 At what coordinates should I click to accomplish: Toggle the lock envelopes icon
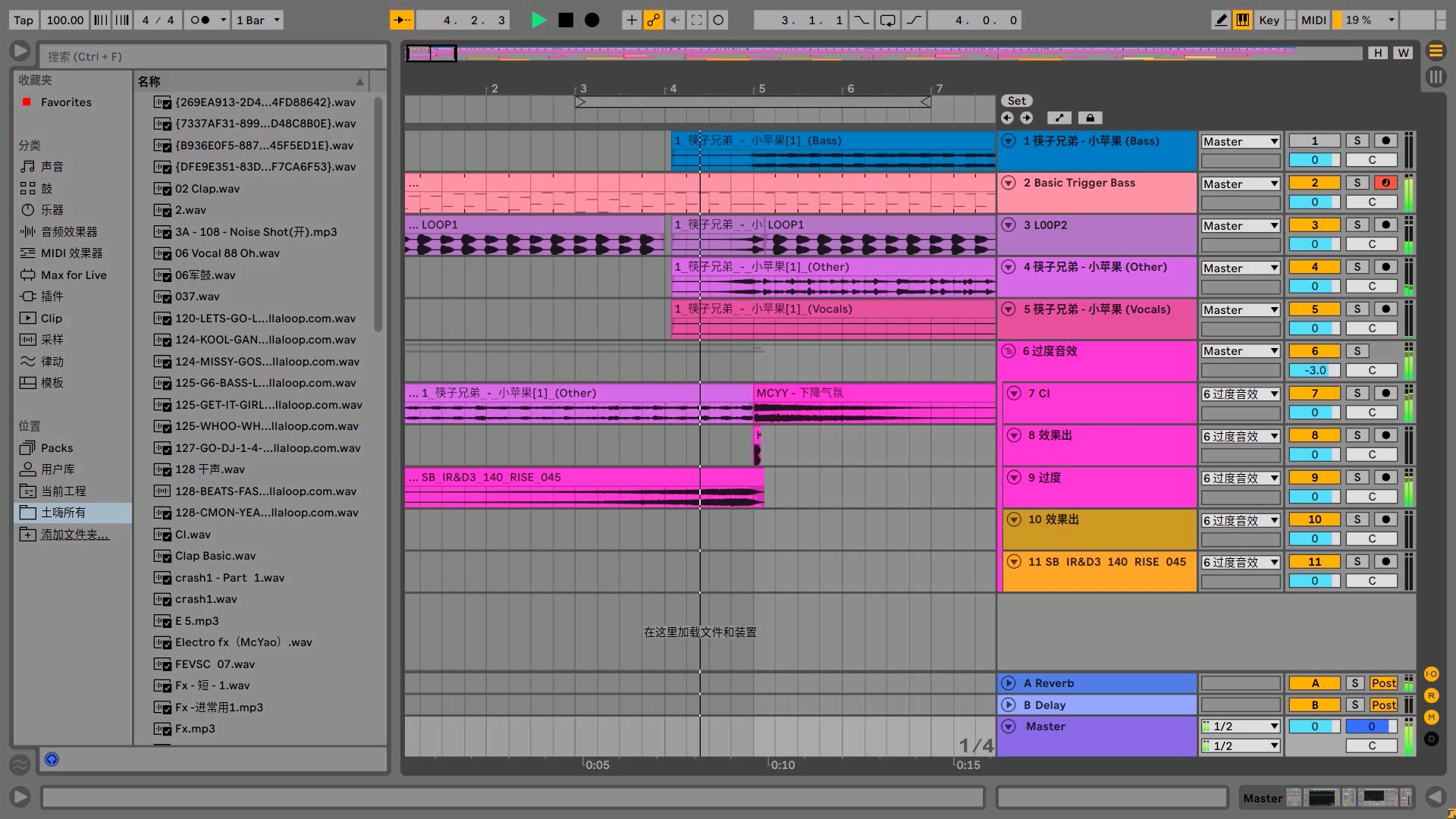1090,118
